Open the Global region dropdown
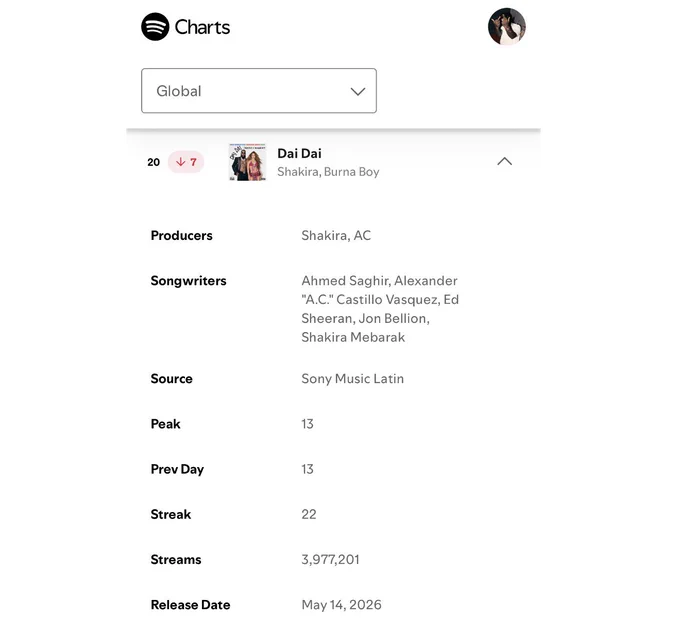This screenshot has height=620, width=680. pyautogui.click(x=259, y=91)
